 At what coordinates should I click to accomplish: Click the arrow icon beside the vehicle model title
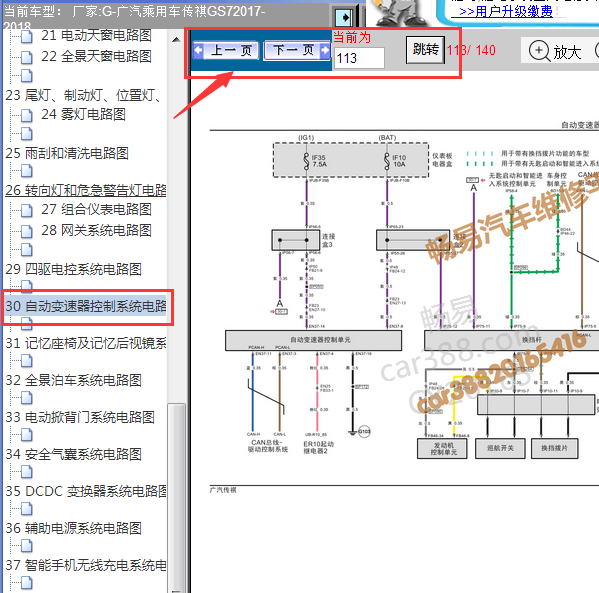[x=344, y=17]
